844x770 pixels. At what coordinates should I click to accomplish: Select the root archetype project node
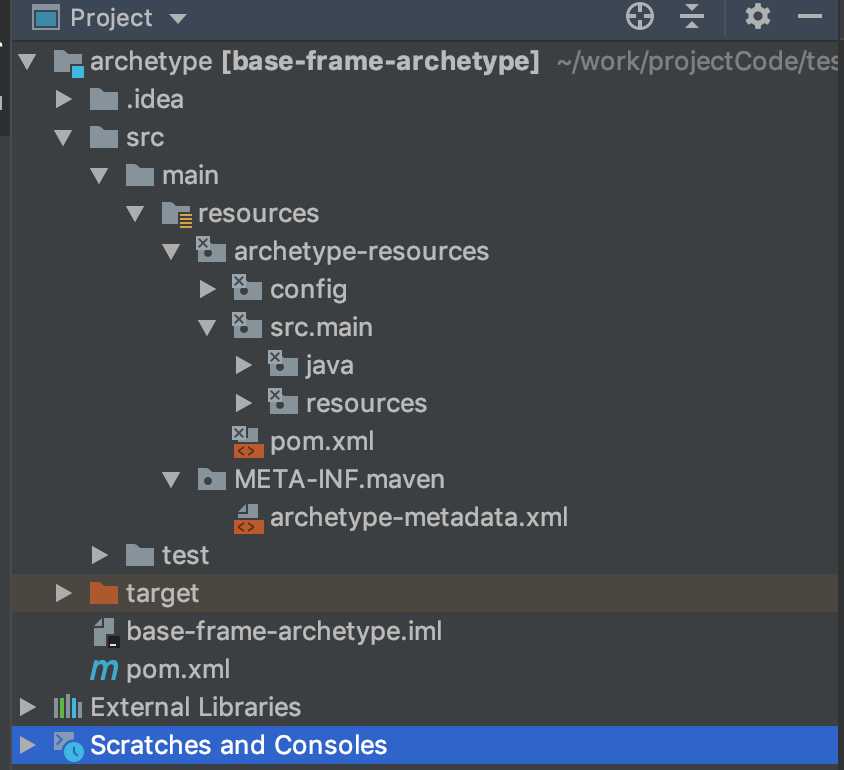150,62
